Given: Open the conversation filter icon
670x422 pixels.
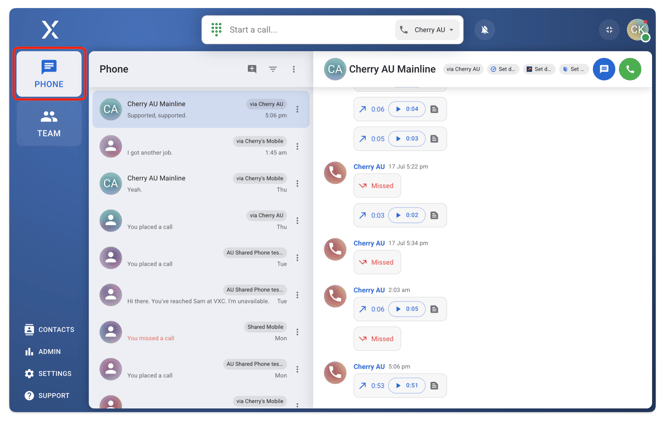Looking at the screenshot, I should [x=273, y=69].
